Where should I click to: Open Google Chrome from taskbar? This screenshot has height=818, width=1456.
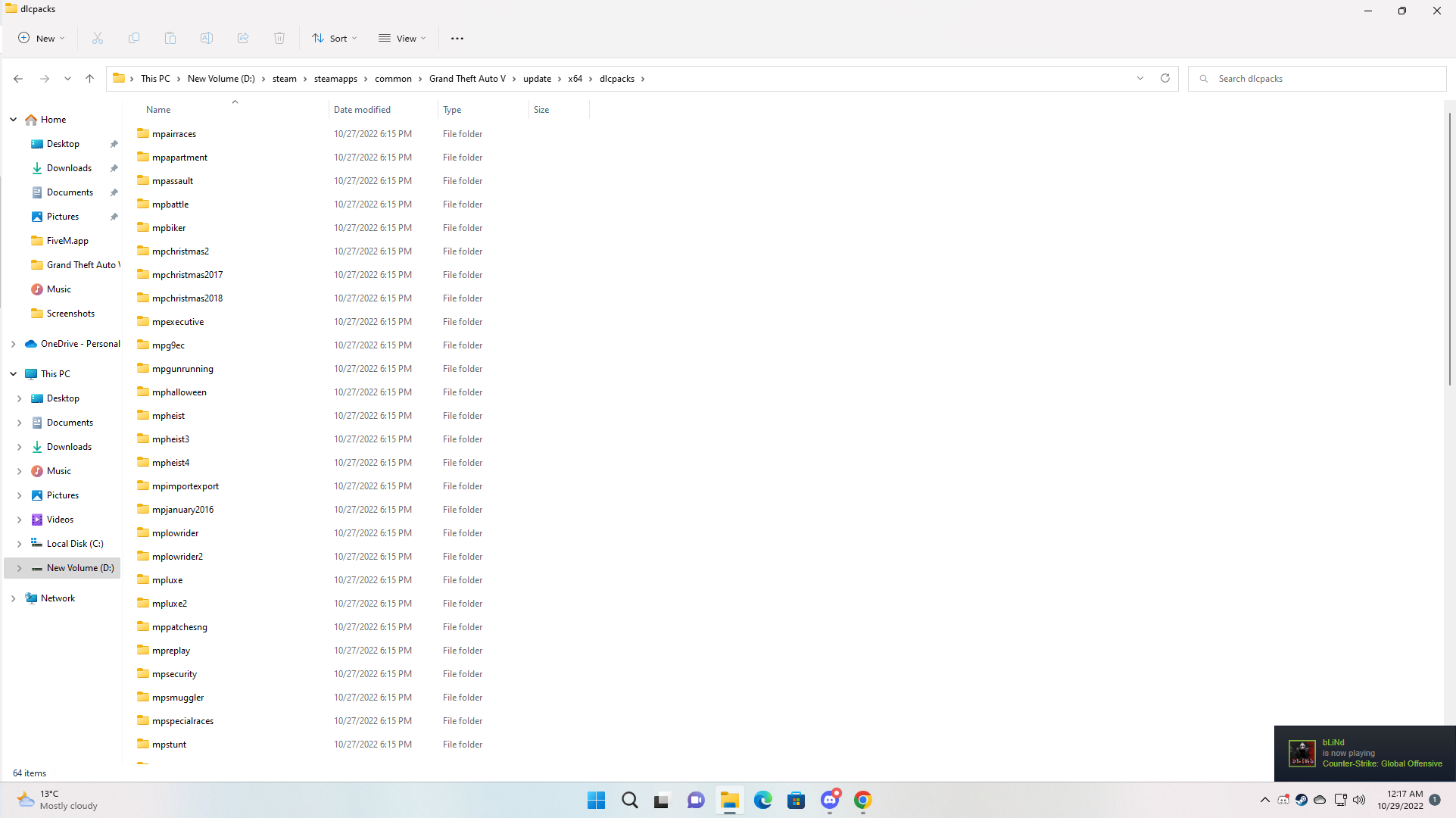coord(862,800)
